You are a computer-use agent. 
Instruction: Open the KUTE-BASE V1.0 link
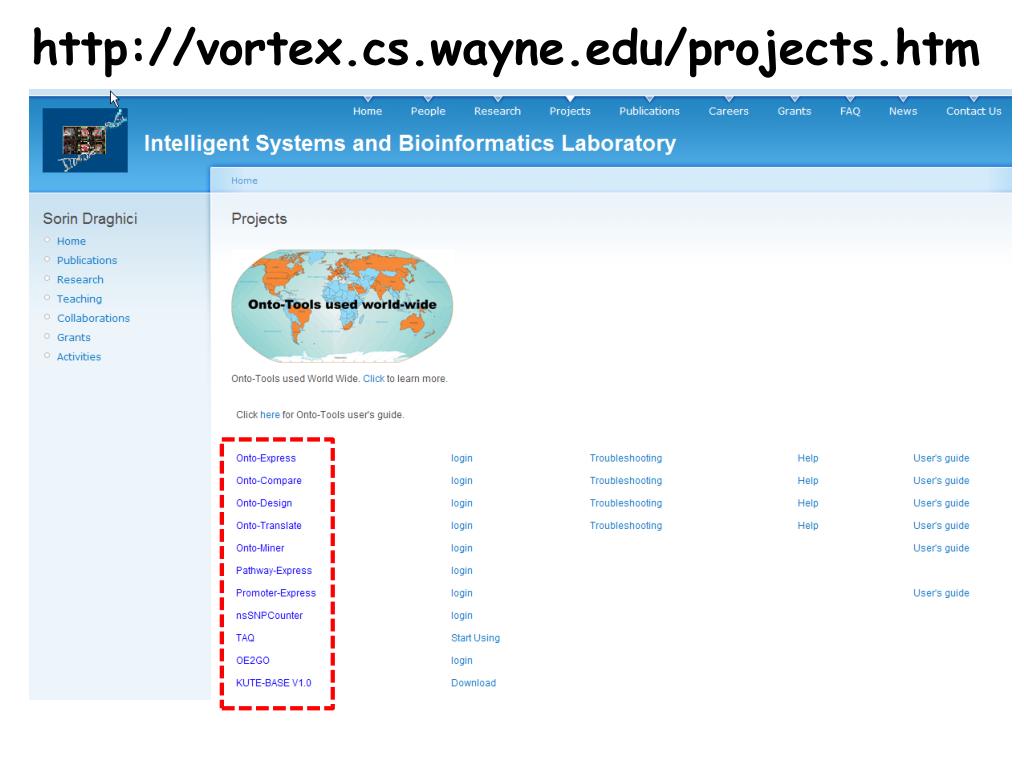274,683
